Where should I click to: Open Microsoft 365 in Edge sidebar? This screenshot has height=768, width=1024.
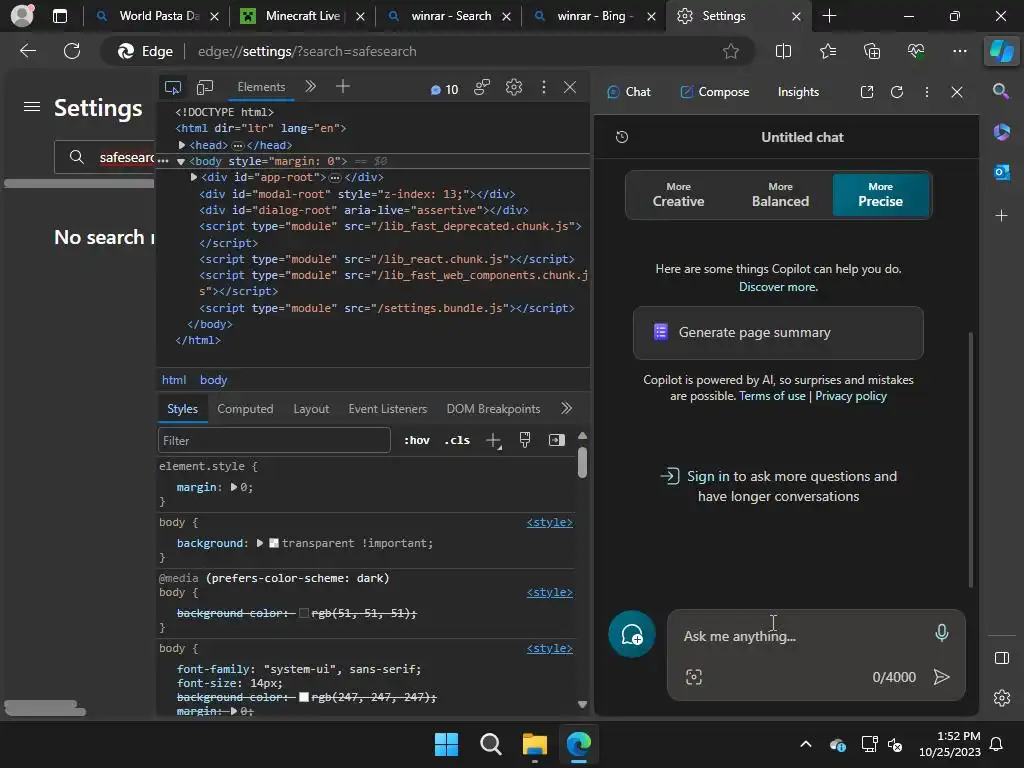tap(1001, 132)
